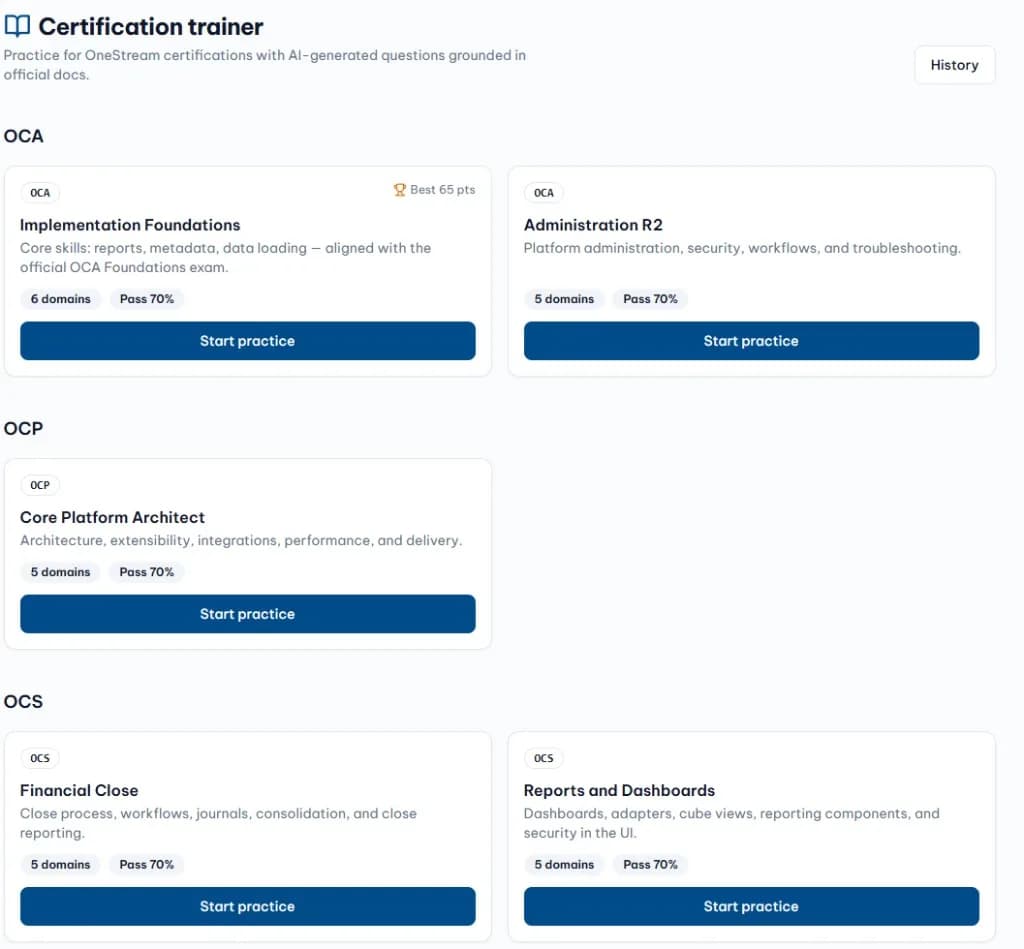Click the subtitle 'Practice for OneStream certifications'

pyautogui.click(x=264, y=65)
